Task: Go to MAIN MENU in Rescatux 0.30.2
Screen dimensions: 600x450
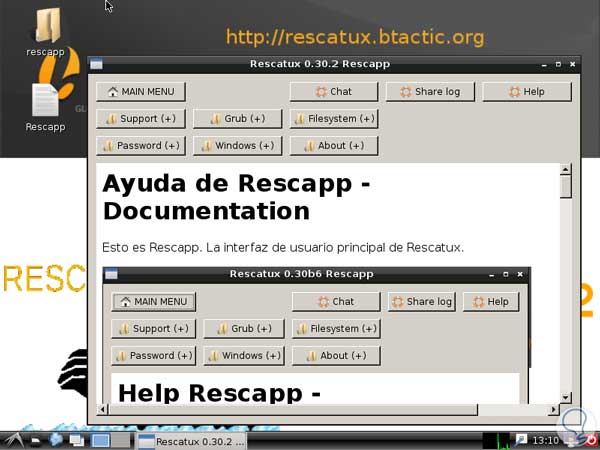Action: [x=141, y=92]
